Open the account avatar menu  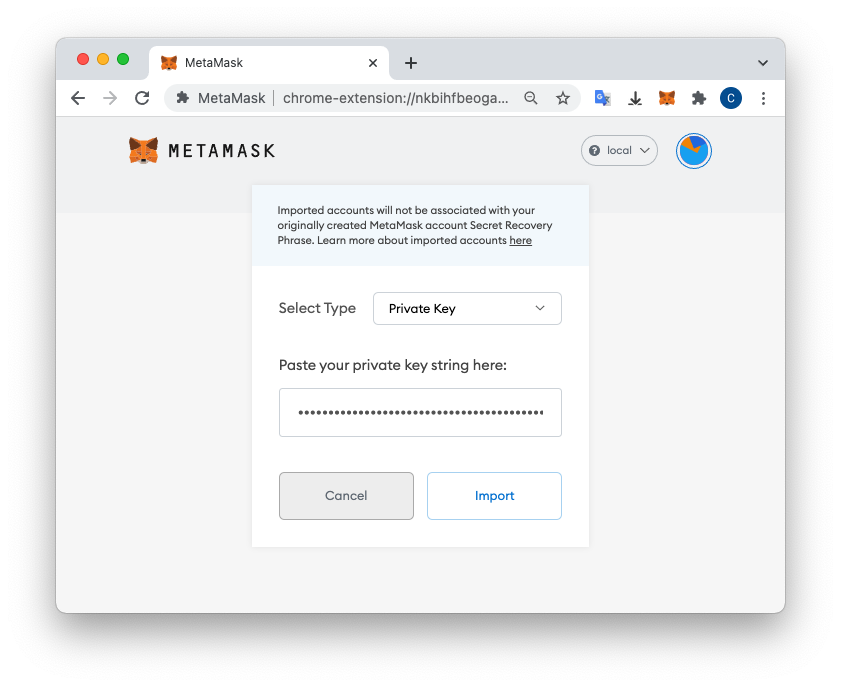(x=693, y=151)
